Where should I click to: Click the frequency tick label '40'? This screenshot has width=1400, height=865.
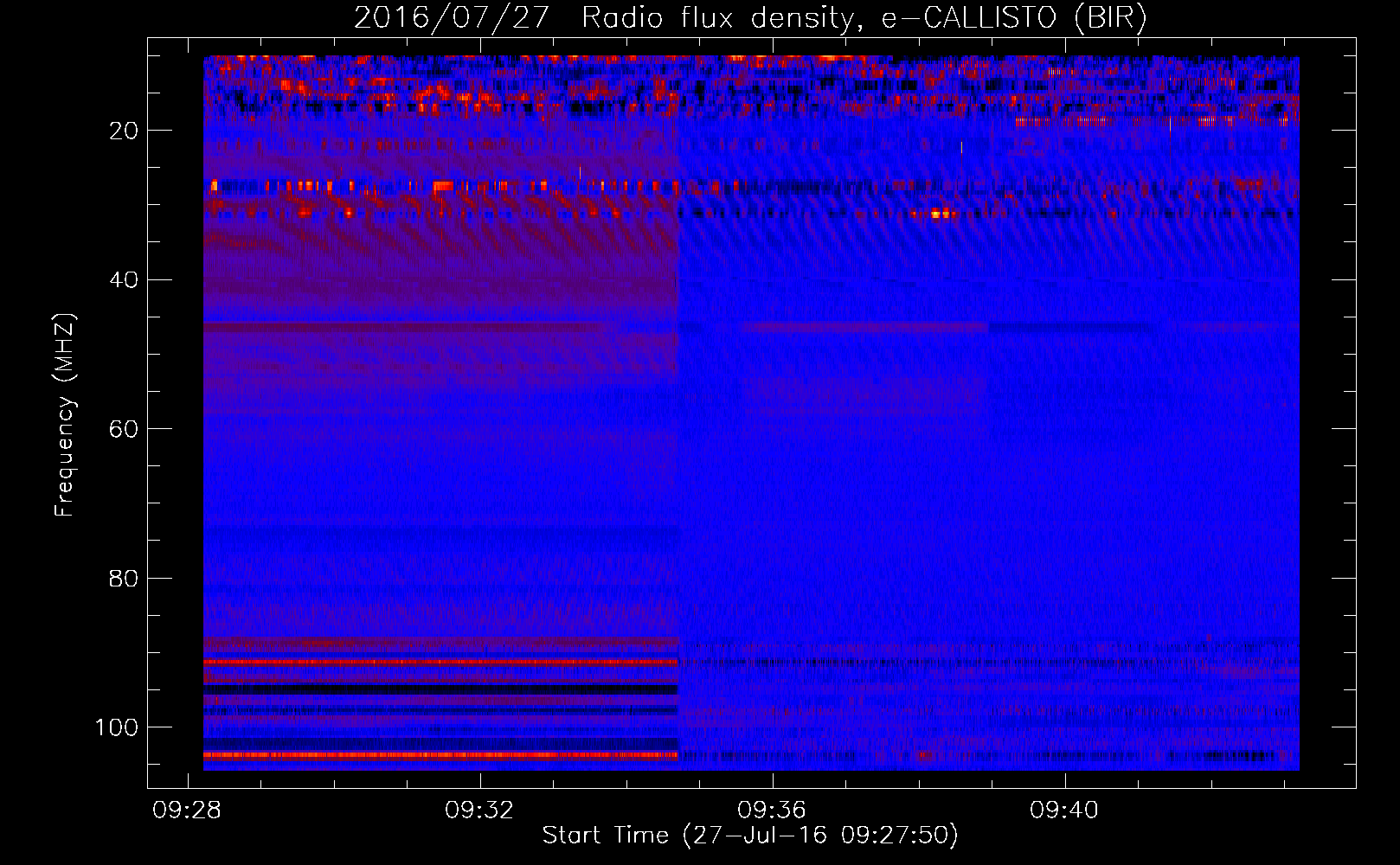125,280
